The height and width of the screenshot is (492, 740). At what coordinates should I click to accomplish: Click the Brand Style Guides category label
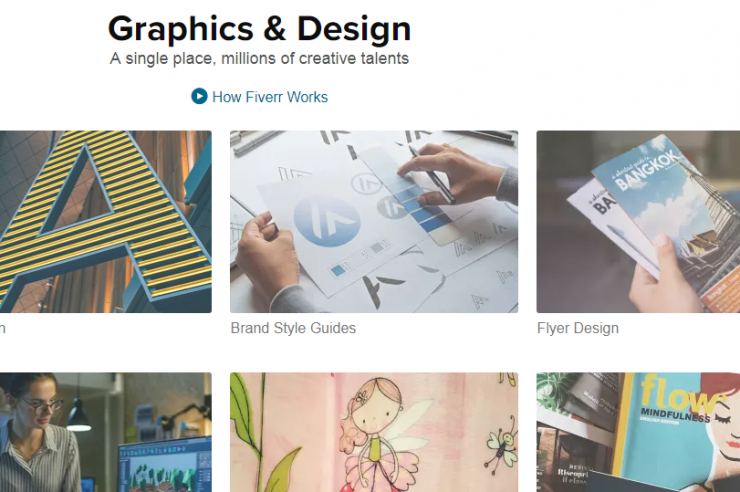coord(293,328)
